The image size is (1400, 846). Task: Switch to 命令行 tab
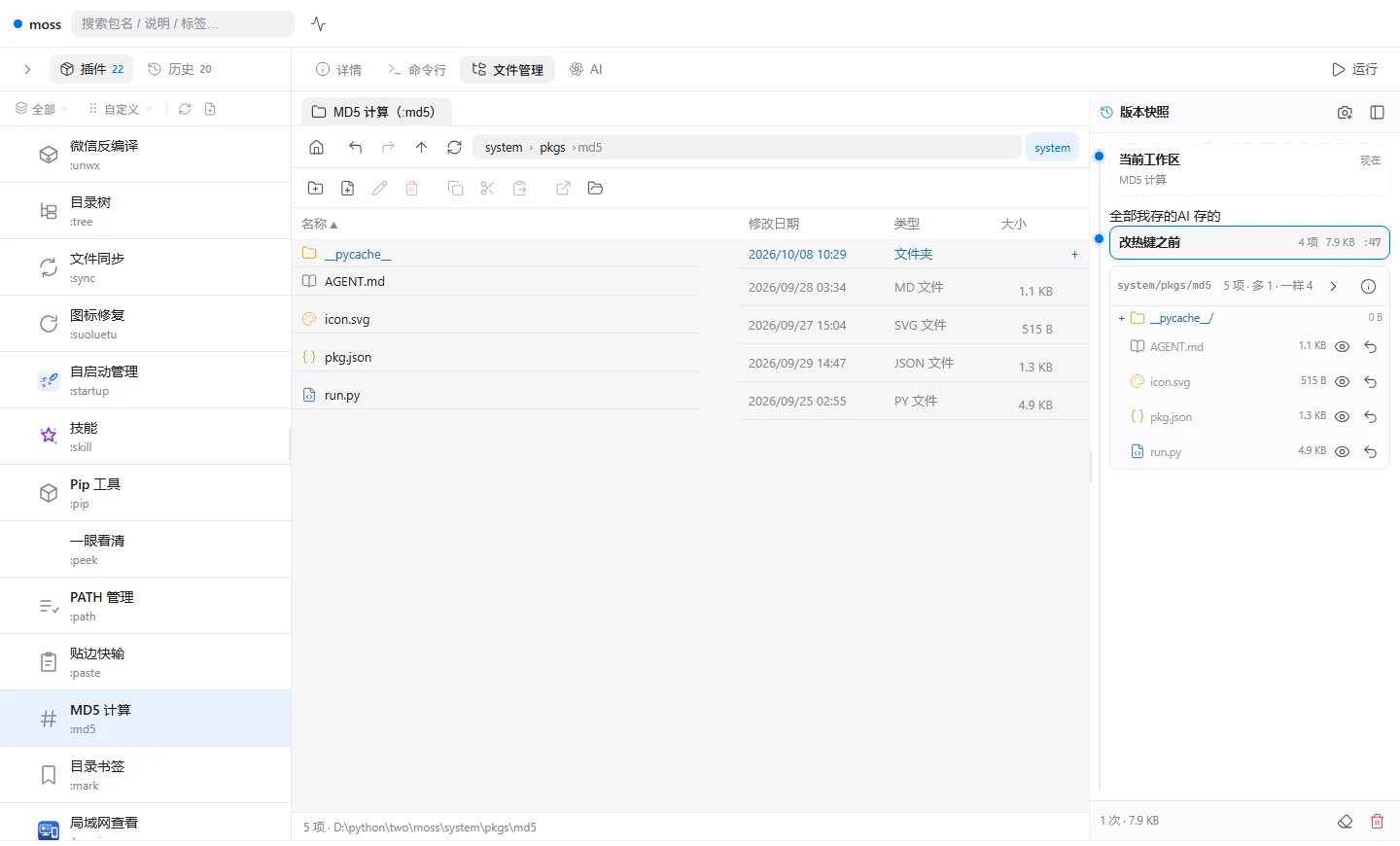click(x=417, y=69)
